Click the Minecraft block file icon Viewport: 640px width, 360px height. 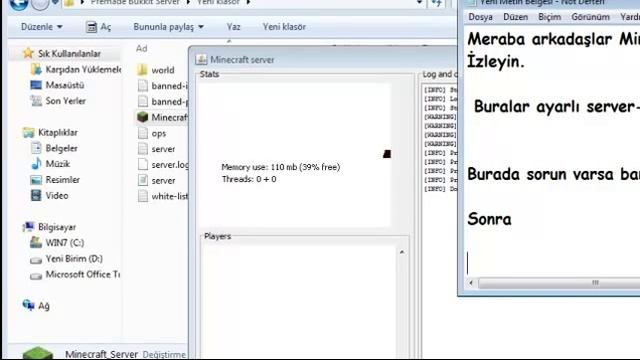(142, 117)
